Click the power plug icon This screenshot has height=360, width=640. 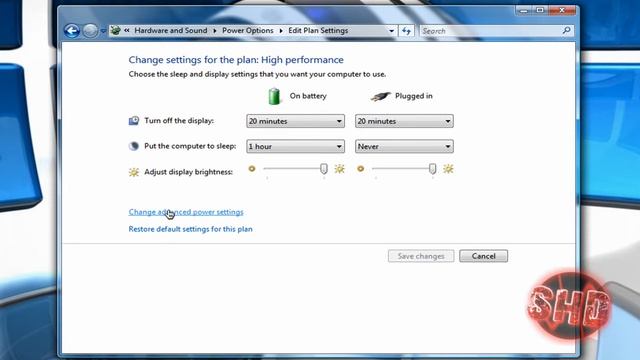[380, 97]
